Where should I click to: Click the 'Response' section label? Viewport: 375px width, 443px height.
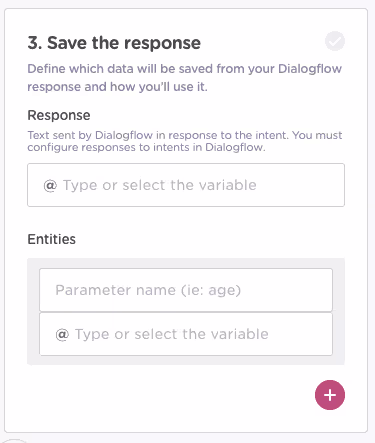(x=59, y=115)
